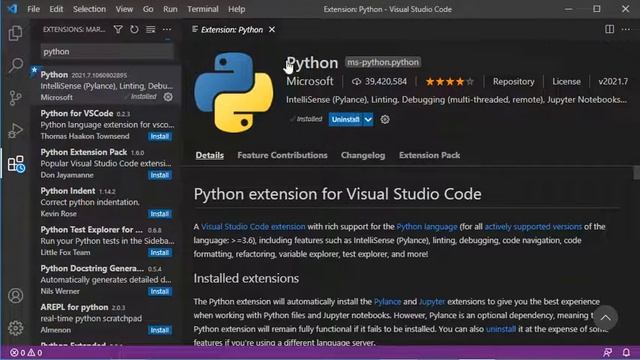Switch to the Details tab
The width and height of the screenshot is (640, 360).
click(x=209, y=155)
